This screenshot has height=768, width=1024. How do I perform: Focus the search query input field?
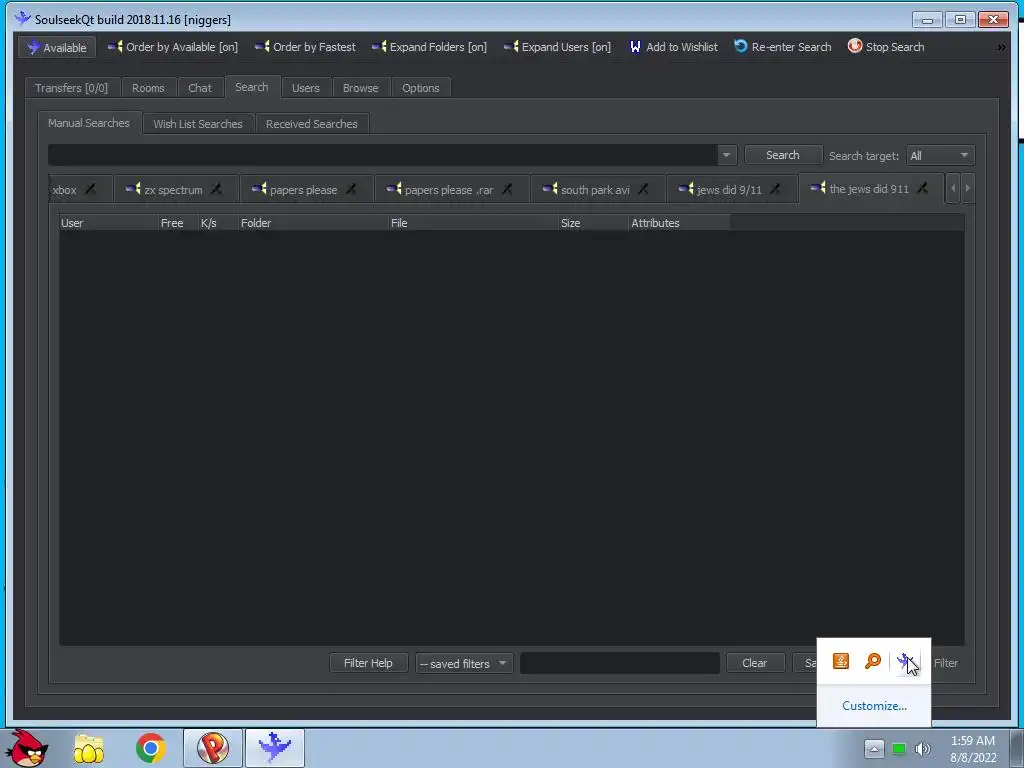pos(383,155)
